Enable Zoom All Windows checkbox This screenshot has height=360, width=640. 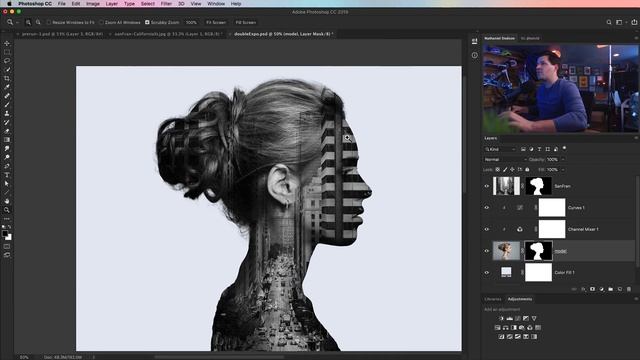pos(102,22)
